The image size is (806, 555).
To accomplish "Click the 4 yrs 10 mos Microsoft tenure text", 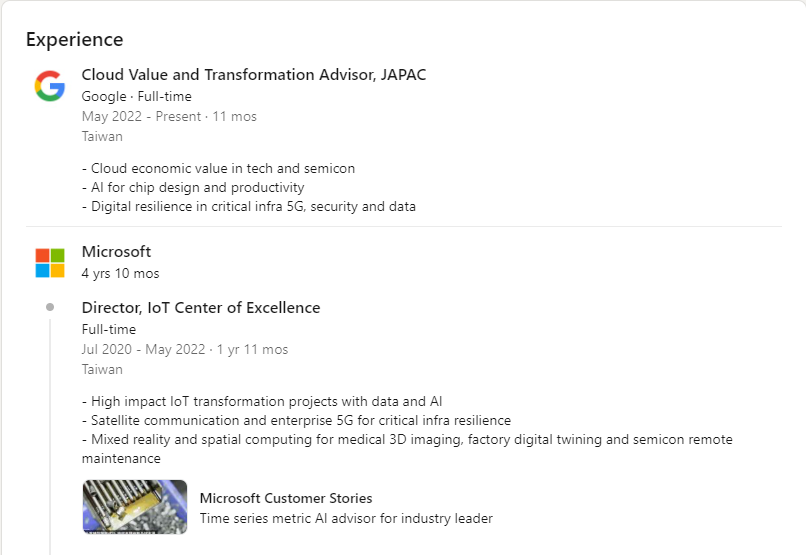I will (121, 273).
